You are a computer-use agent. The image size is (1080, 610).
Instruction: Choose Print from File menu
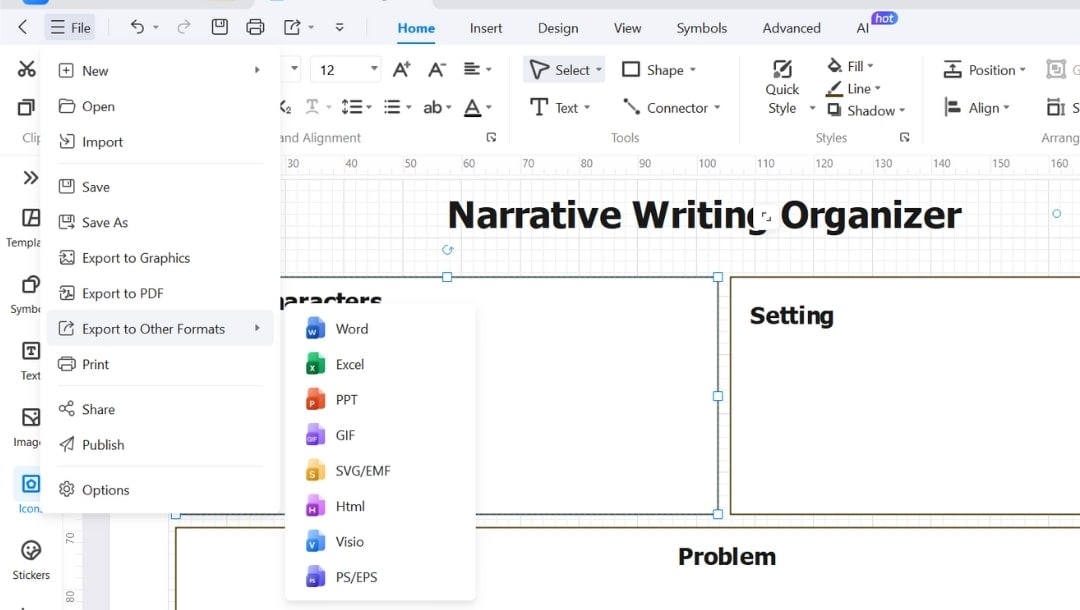click(x=160, y=364)
